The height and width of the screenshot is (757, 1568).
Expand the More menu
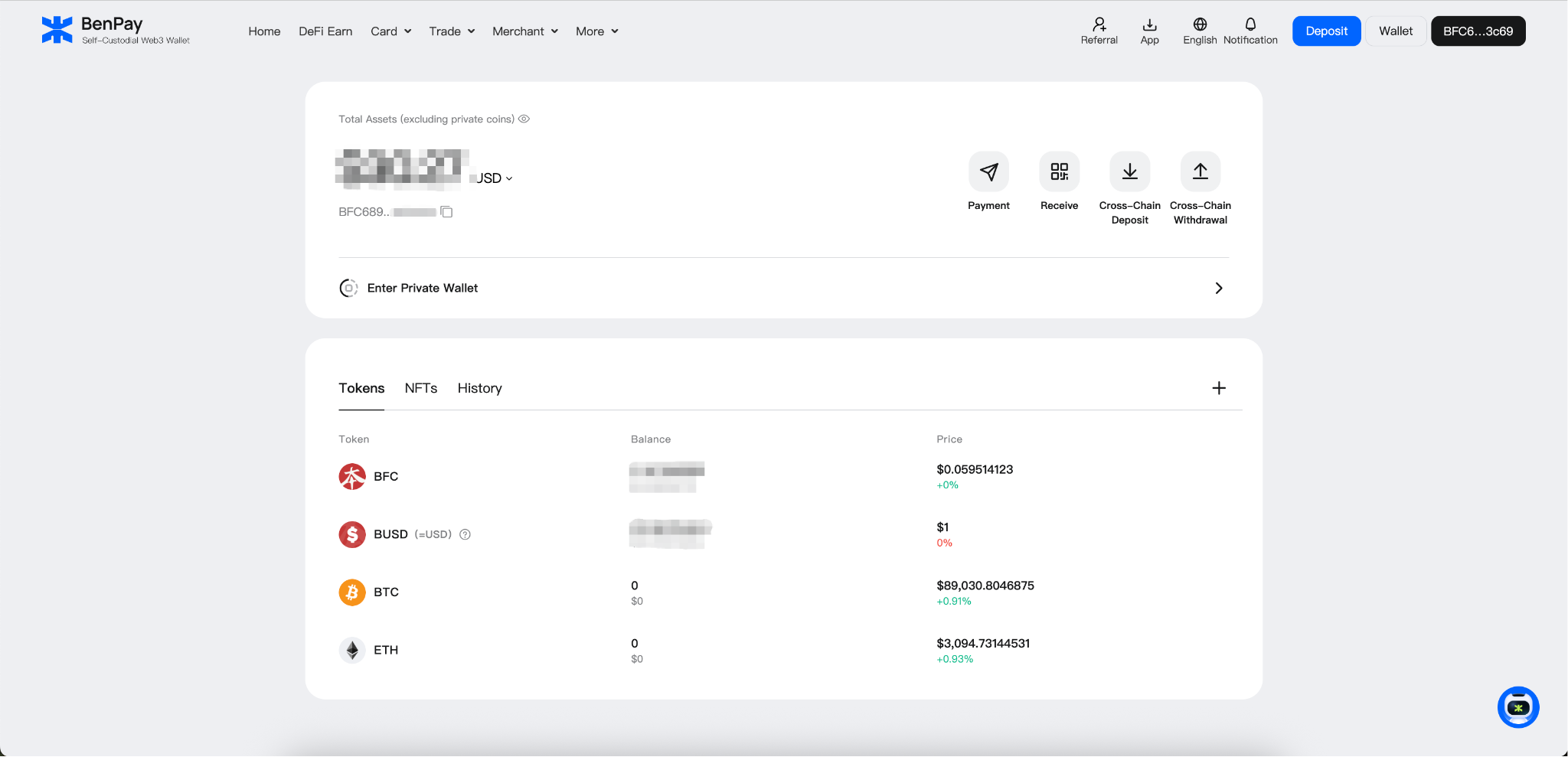point(596,31)
